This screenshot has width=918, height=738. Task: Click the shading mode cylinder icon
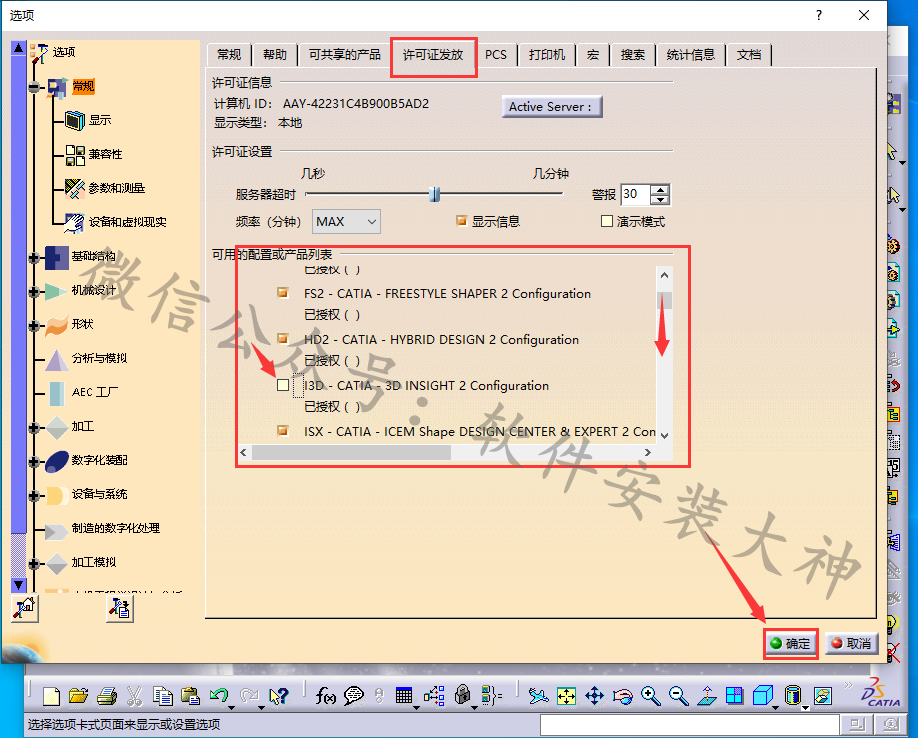point(793,696)
